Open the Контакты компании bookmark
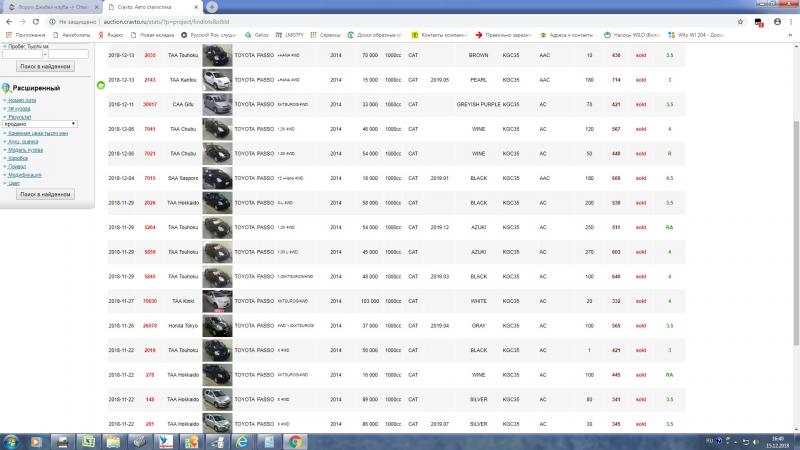The height and width of the screenshot is (450, 800). coord(439,35)
